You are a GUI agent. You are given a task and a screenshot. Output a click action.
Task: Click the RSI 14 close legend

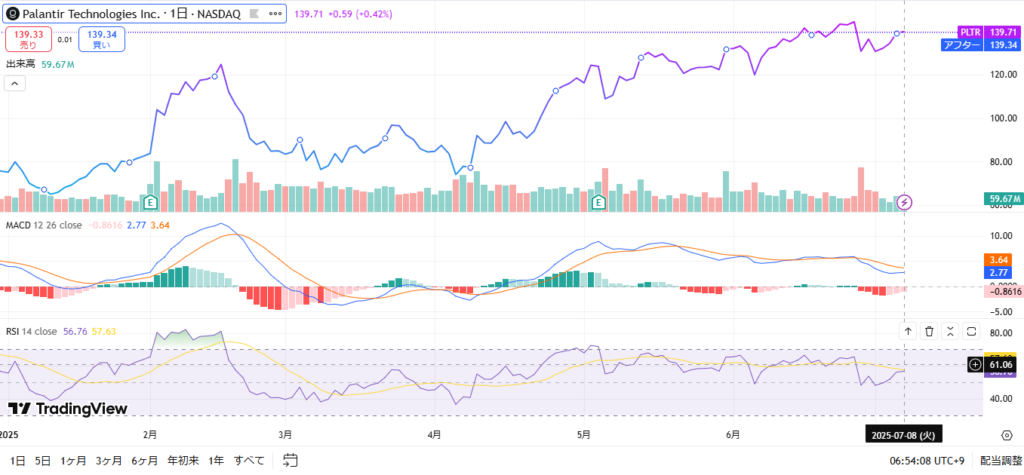[x=31, y=331]
